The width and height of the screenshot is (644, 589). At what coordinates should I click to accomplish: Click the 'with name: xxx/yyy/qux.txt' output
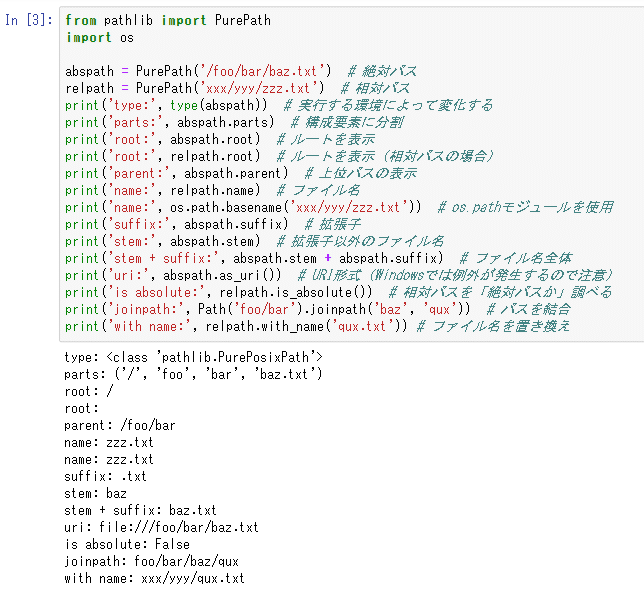(x=154, y=578)
